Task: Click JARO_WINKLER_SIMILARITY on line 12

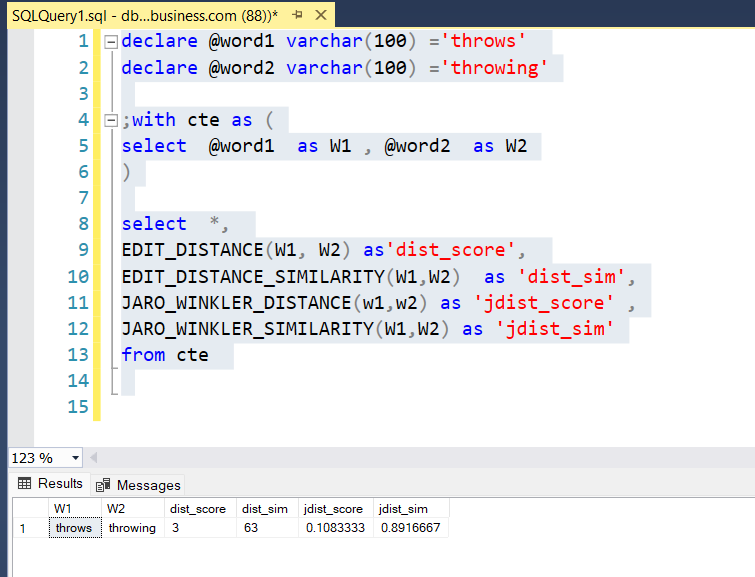Action: 247,329
